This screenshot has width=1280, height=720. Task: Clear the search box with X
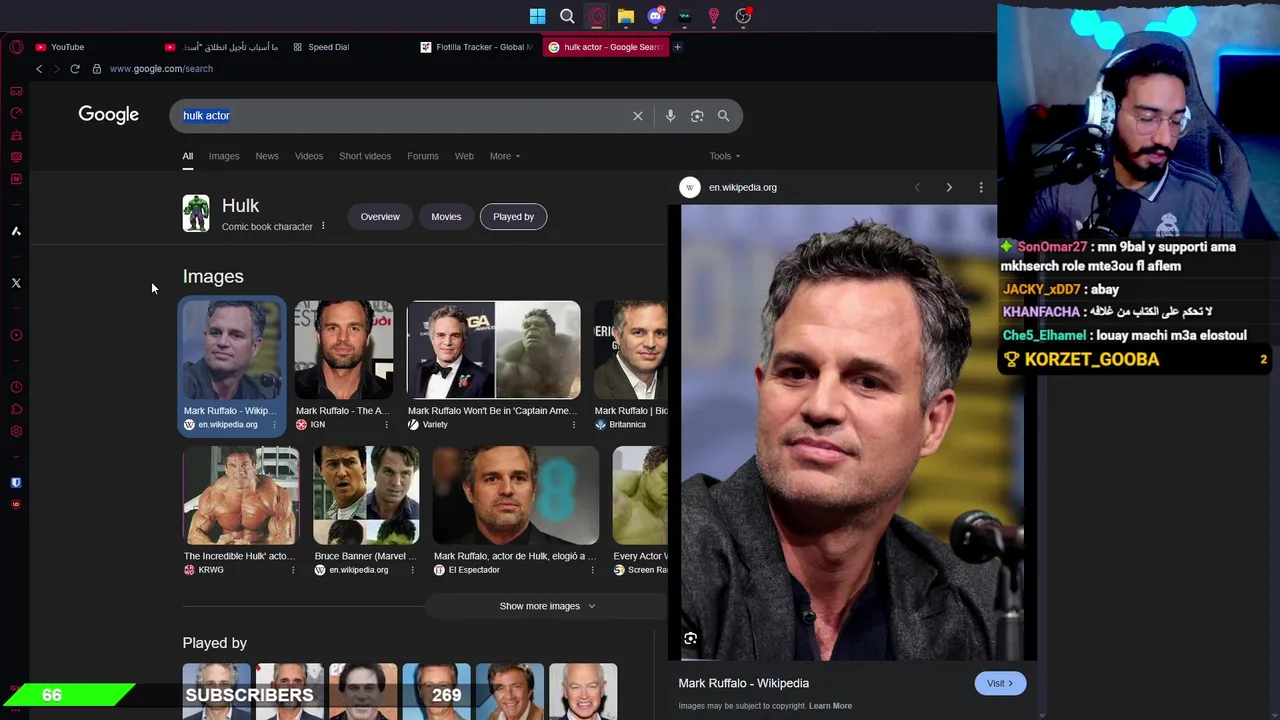(x=638, y=116)
